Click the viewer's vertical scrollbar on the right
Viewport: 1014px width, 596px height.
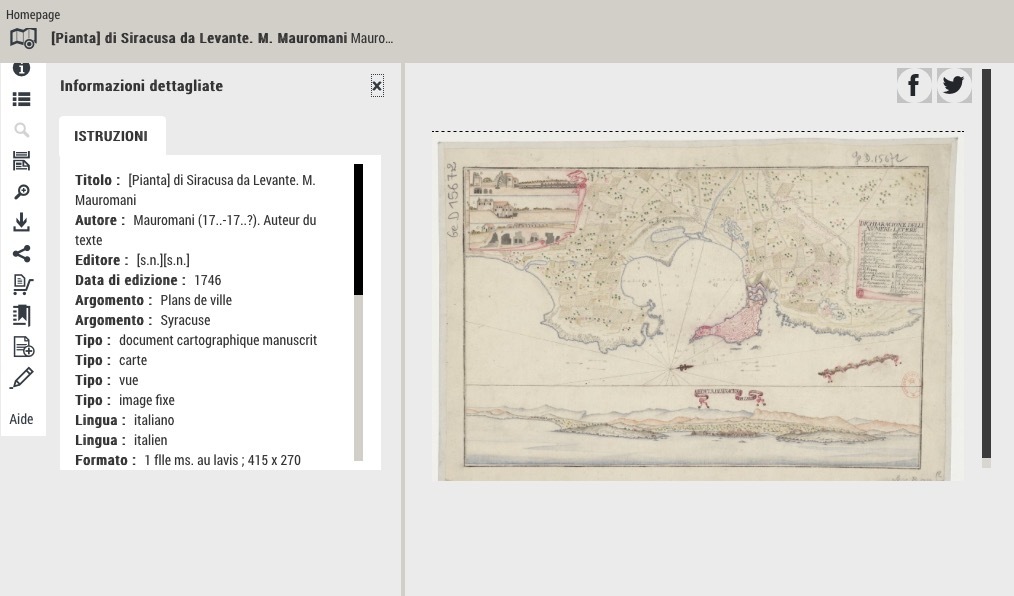986,264
